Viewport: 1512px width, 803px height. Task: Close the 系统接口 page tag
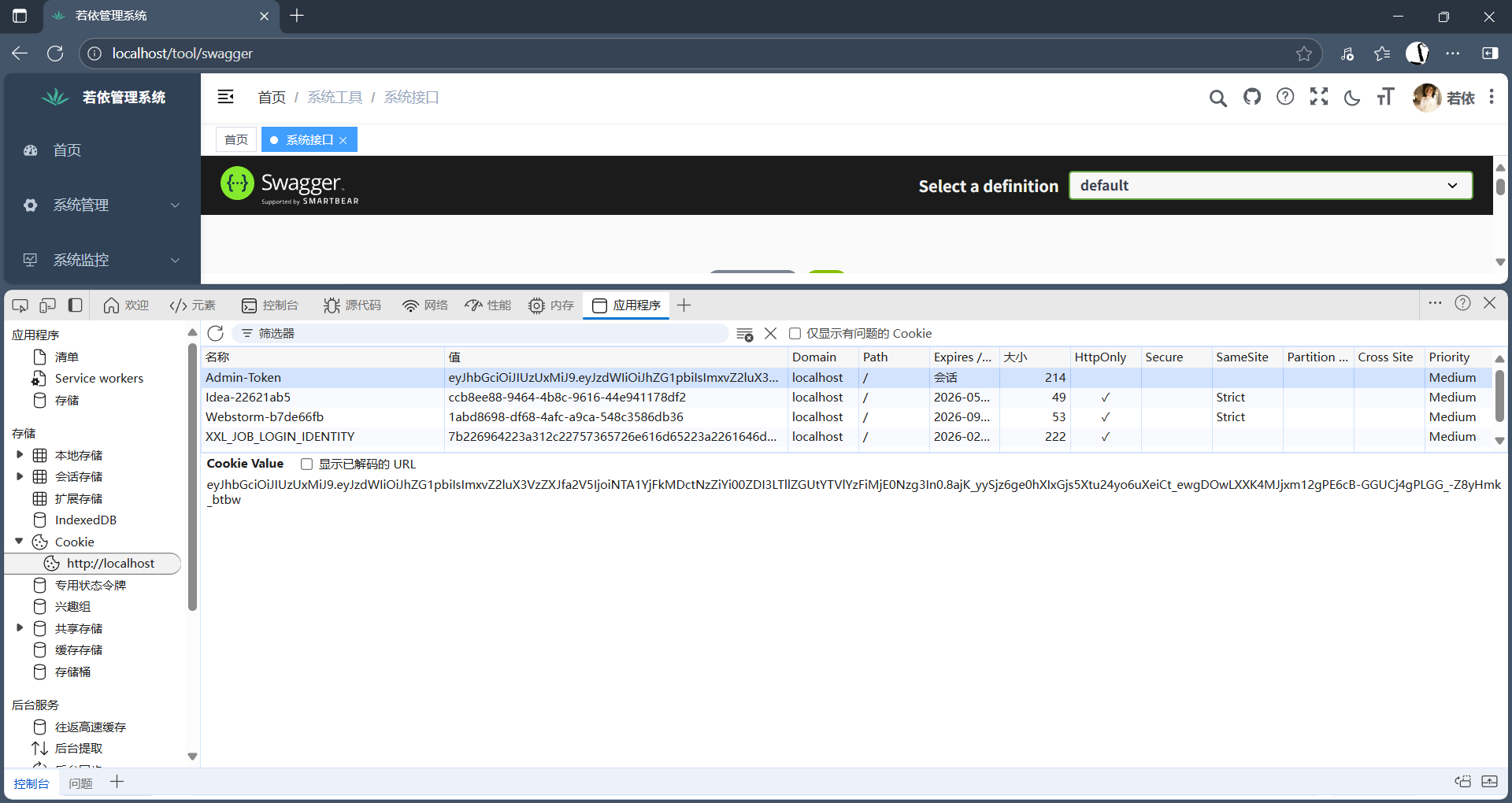[x=343, y=140]
